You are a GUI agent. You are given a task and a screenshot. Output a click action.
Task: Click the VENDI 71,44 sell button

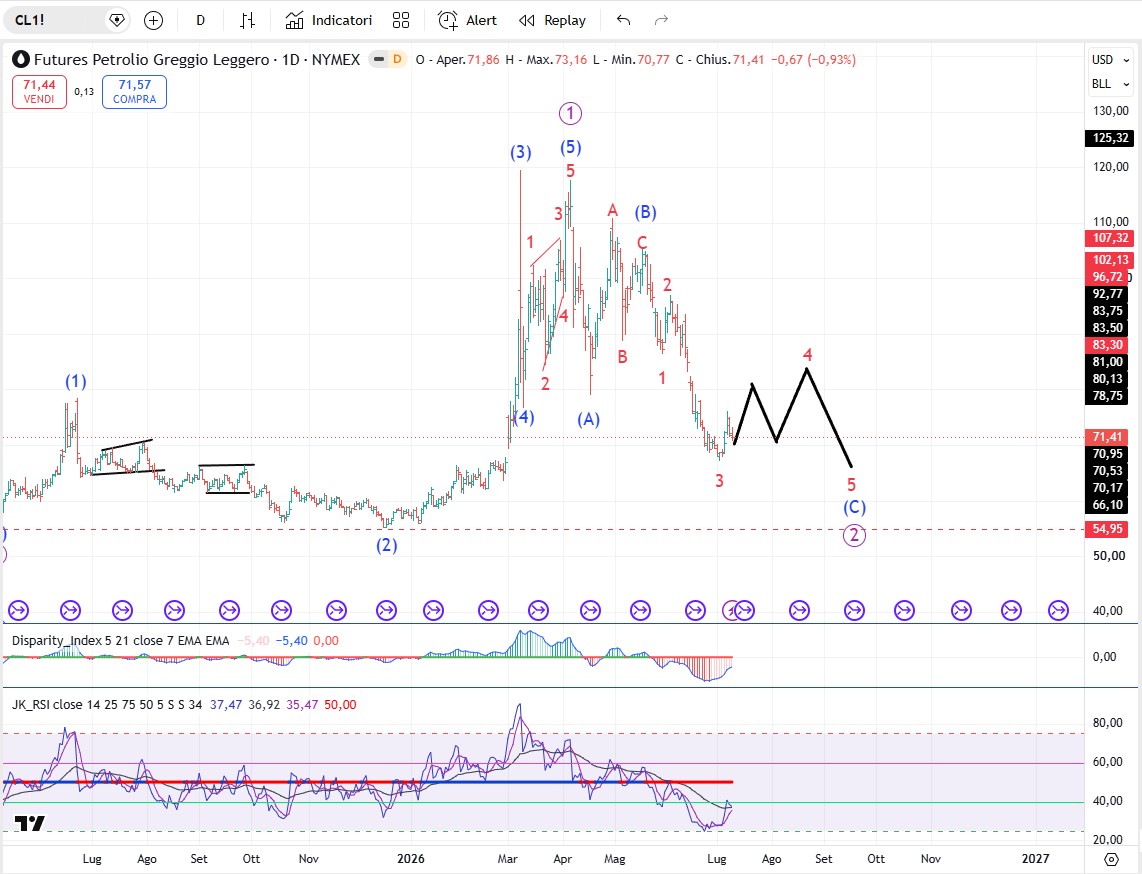tap(39, 92)
